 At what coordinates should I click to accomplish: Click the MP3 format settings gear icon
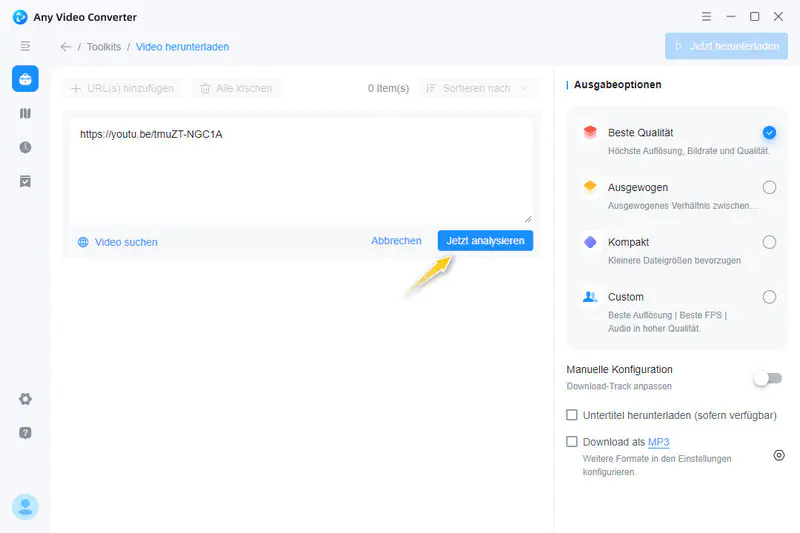click(x=779, y=456)
